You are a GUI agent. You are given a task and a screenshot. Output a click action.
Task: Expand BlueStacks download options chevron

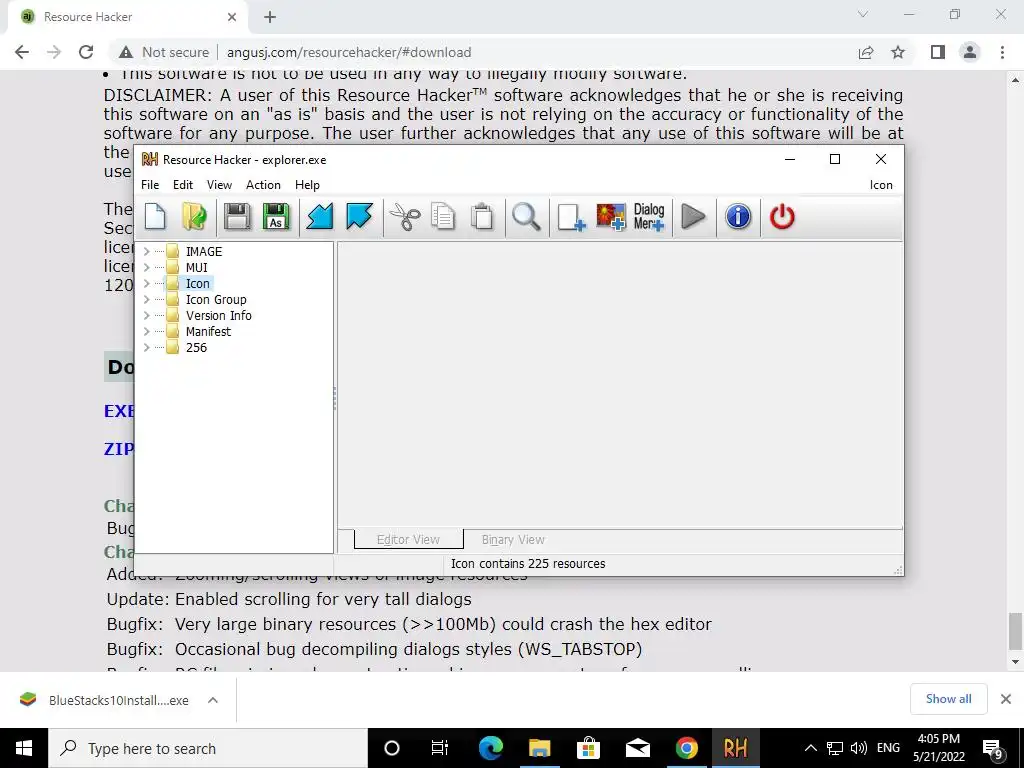[213, 700]
